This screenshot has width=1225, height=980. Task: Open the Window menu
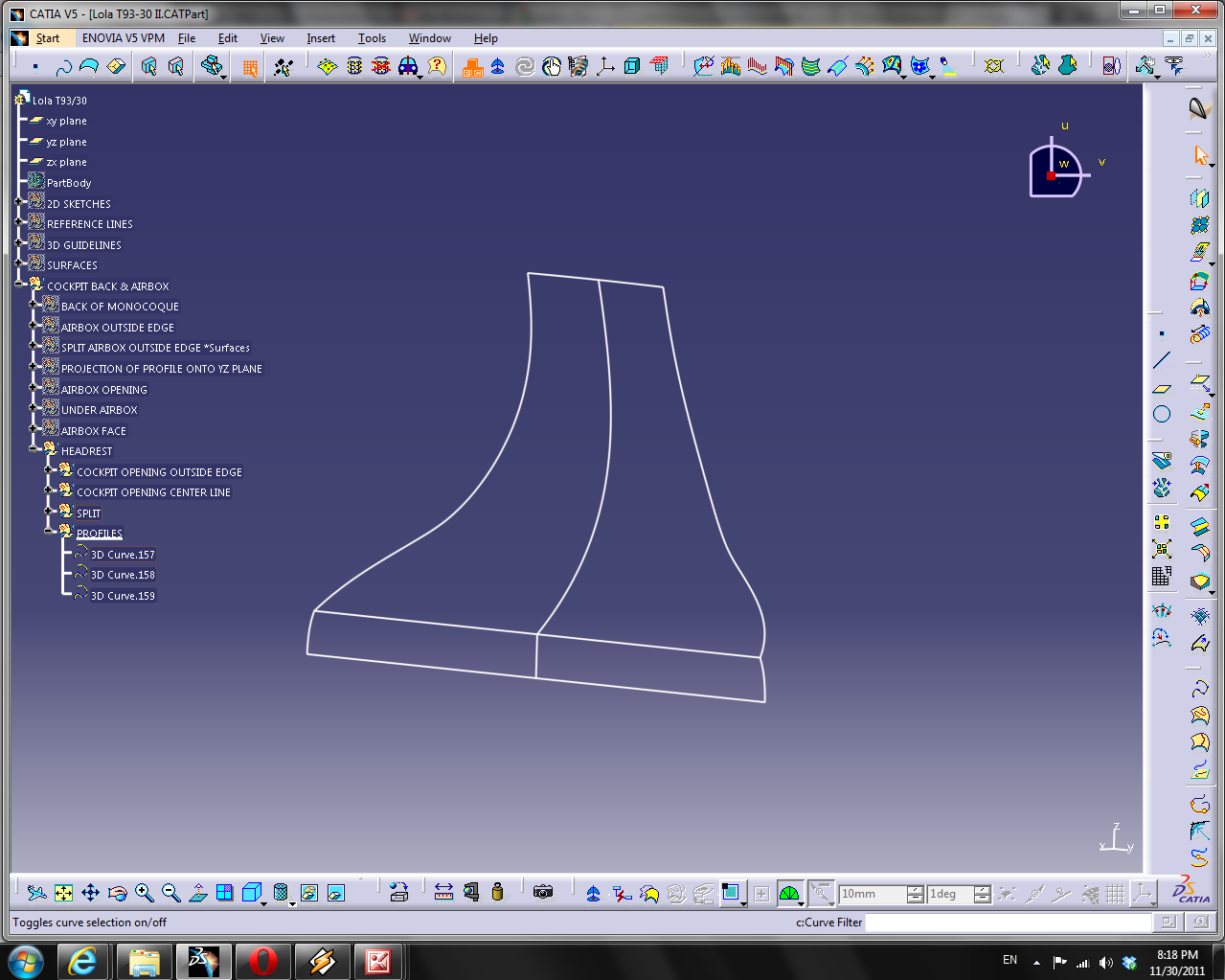click(x=430, y=38)
